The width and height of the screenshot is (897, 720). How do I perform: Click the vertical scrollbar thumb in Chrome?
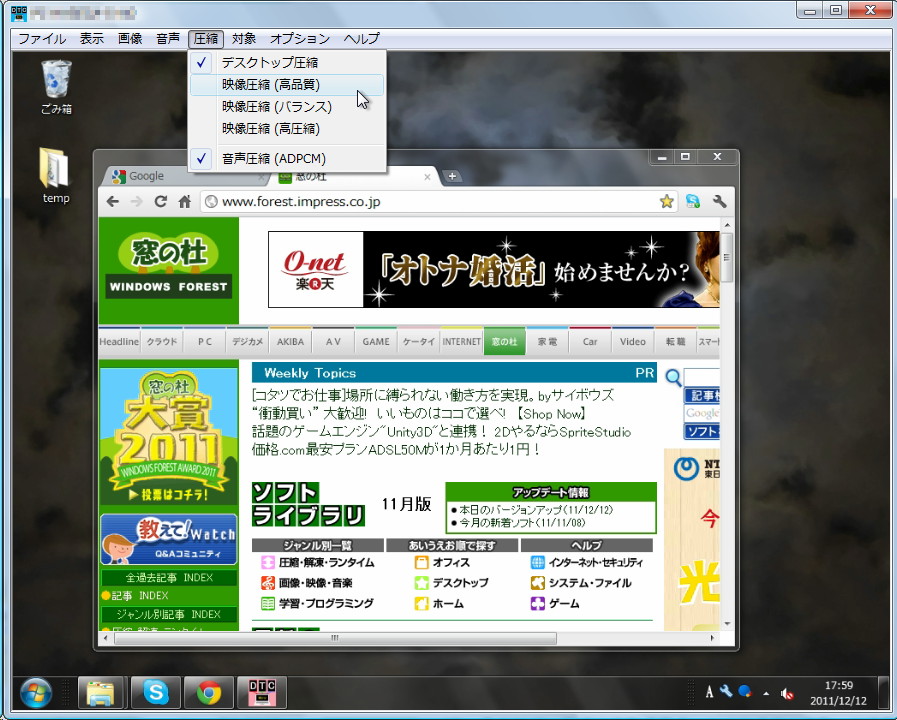[727, 257]
